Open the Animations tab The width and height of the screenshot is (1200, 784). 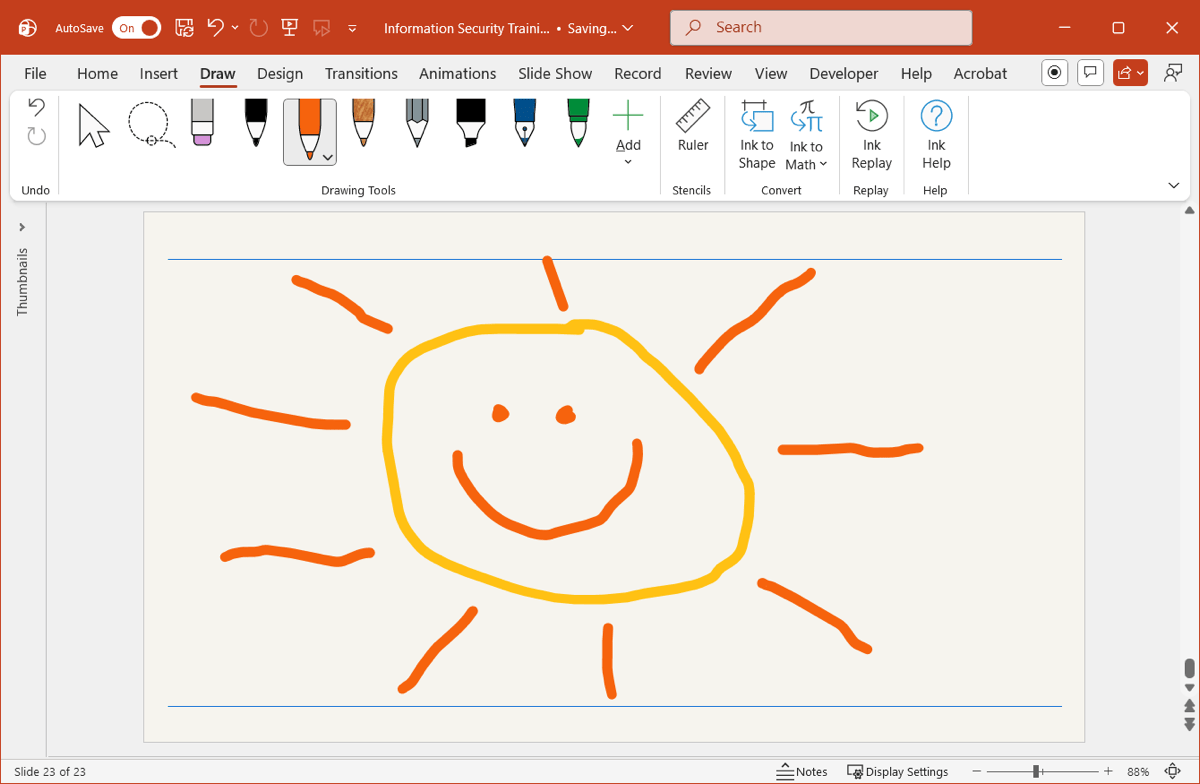457,73
